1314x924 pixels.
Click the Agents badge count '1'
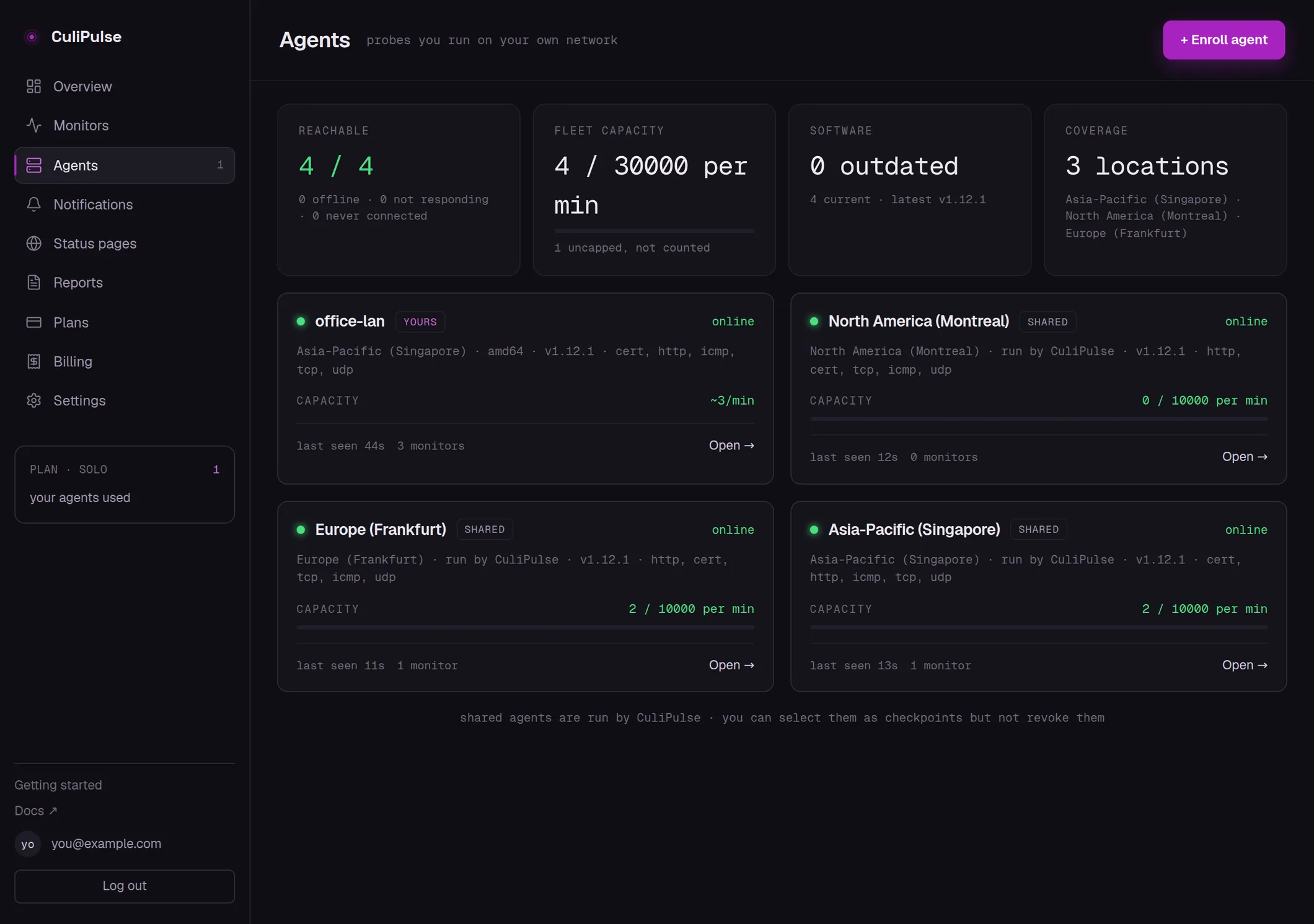pos(220,165)
